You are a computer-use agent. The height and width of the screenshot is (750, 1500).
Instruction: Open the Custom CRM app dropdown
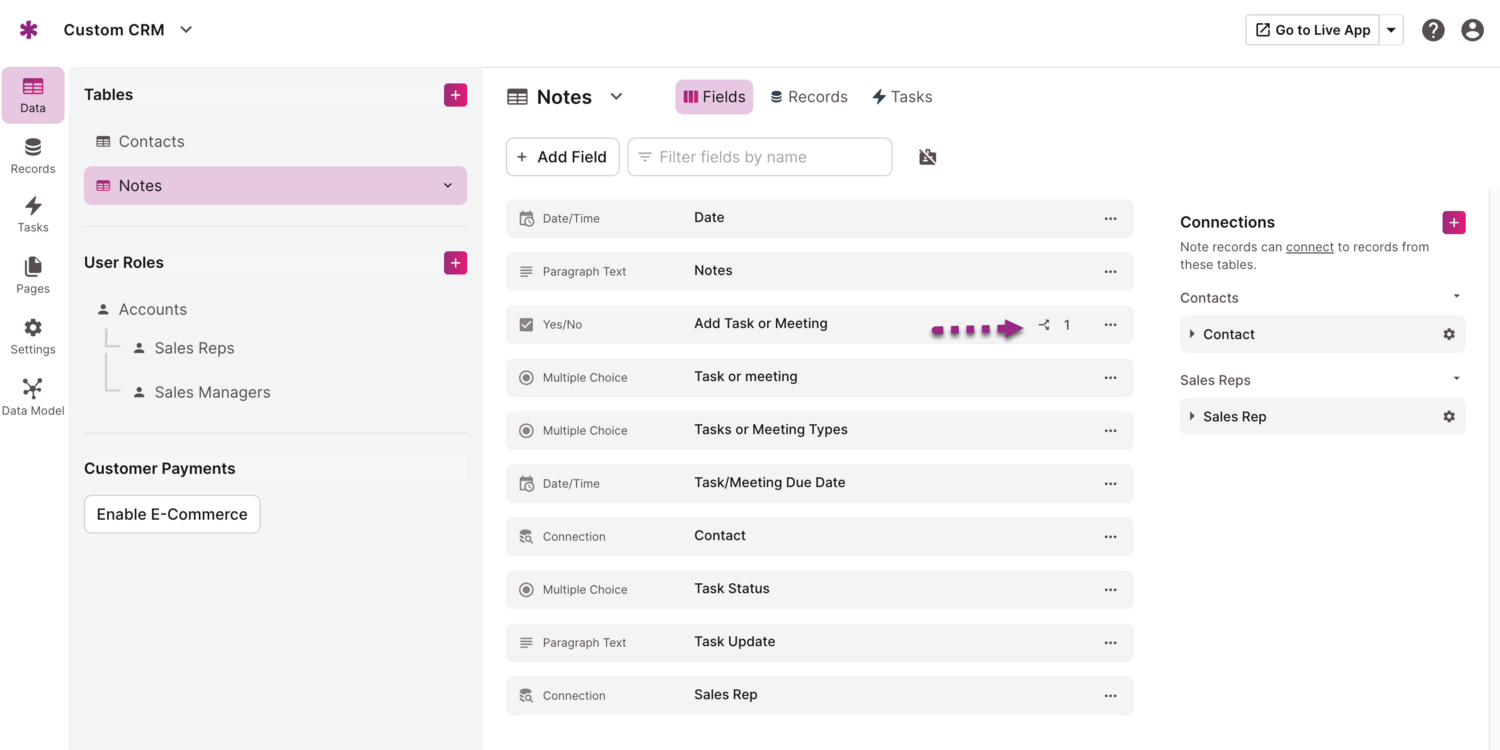(186, 30)
